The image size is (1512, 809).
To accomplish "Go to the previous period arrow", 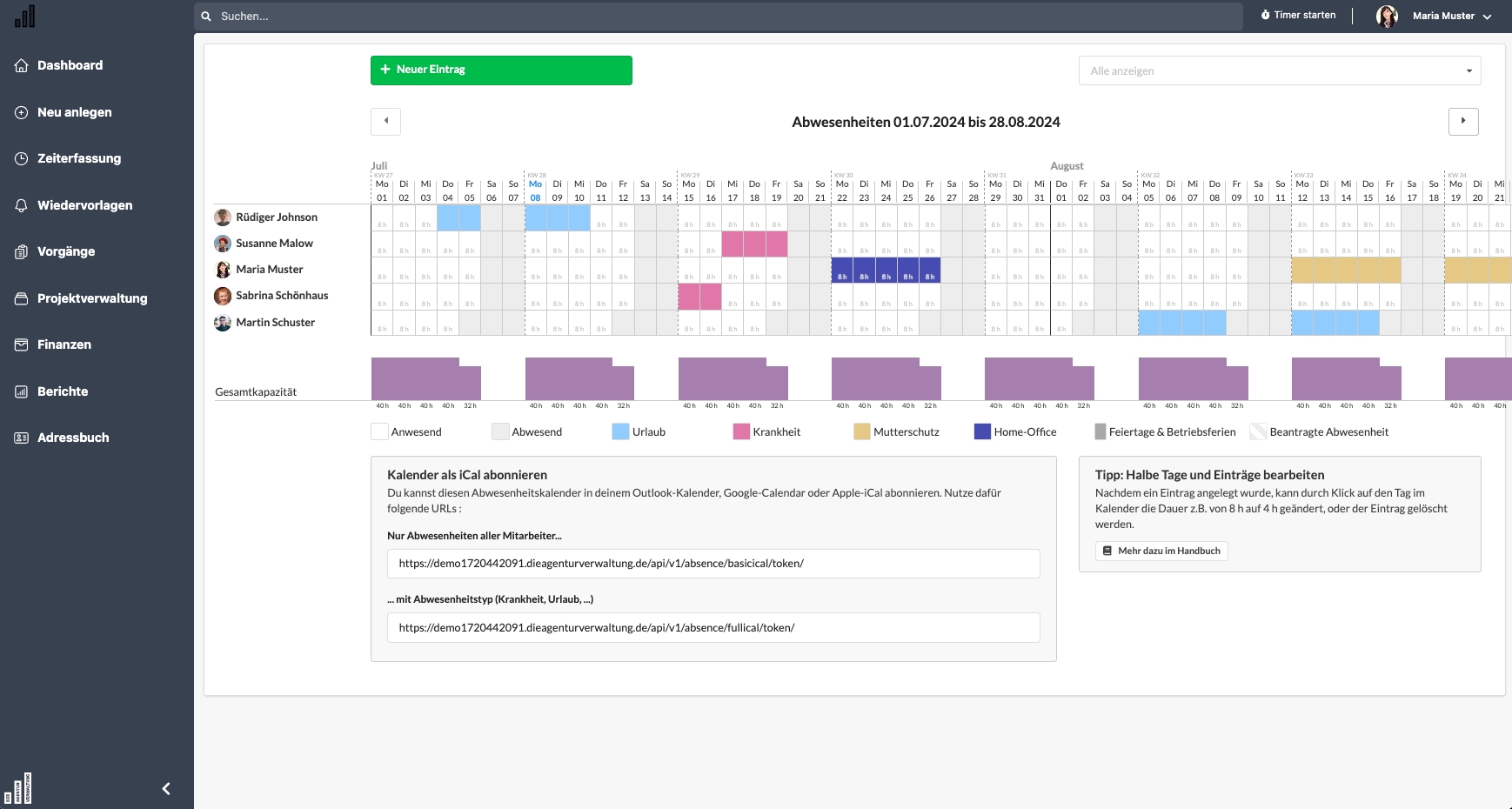I will point(385,122).
